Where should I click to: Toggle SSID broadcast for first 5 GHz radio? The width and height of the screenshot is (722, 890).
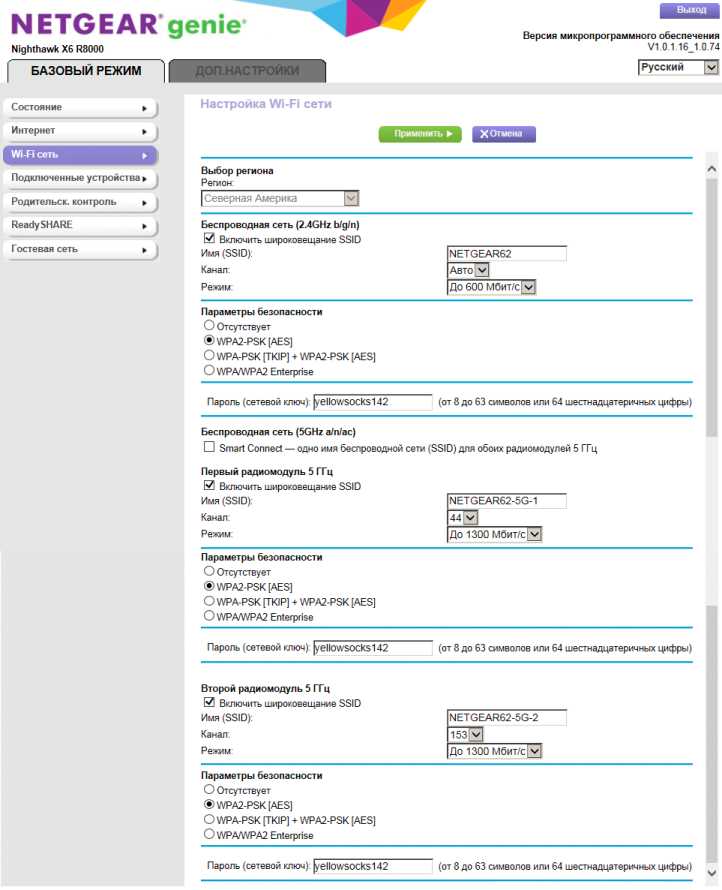coord(209,485)
